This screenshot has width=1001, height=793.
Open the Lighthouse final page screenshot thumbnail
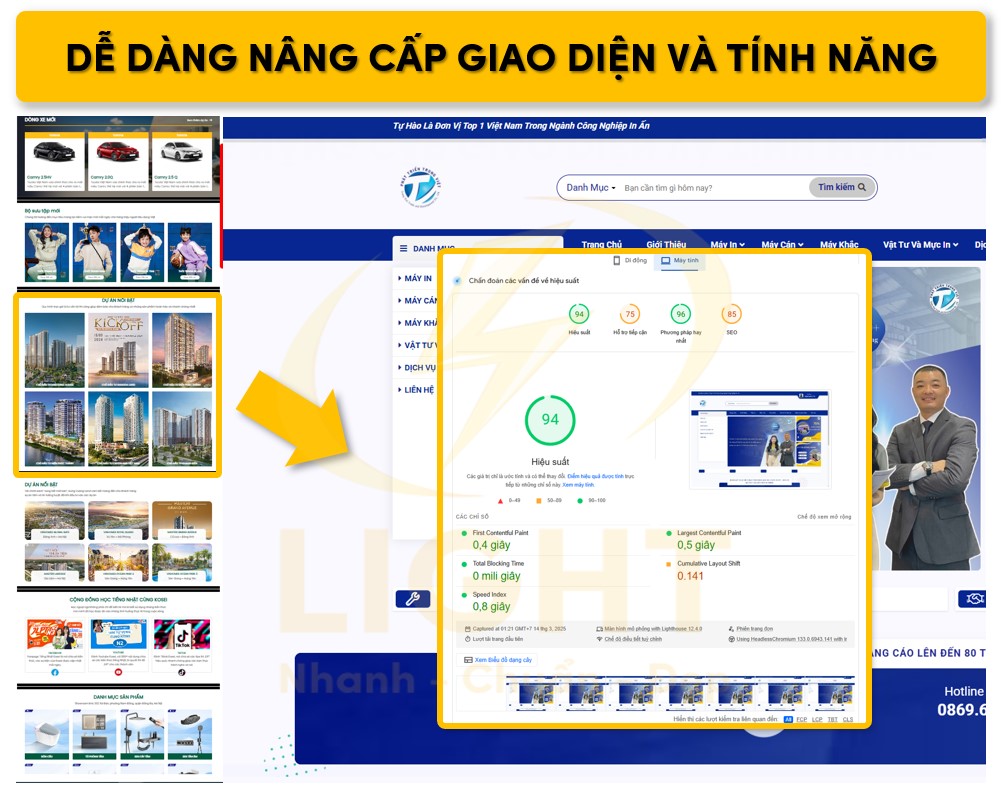pyautogui.click(x=760, y=441)
